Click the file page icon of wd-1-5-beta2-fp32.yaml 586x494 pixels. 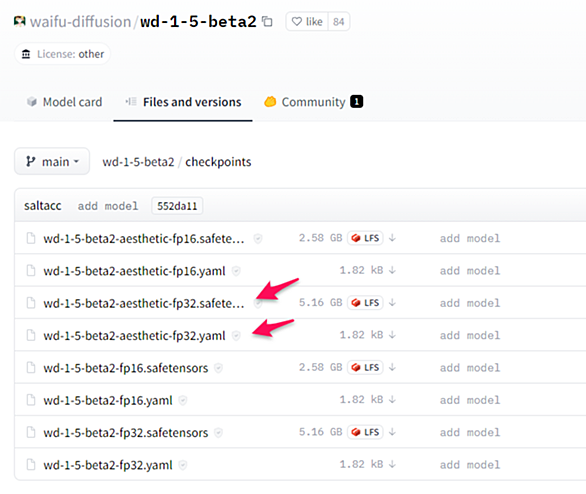pyautogui.click(x=31, y=464)
